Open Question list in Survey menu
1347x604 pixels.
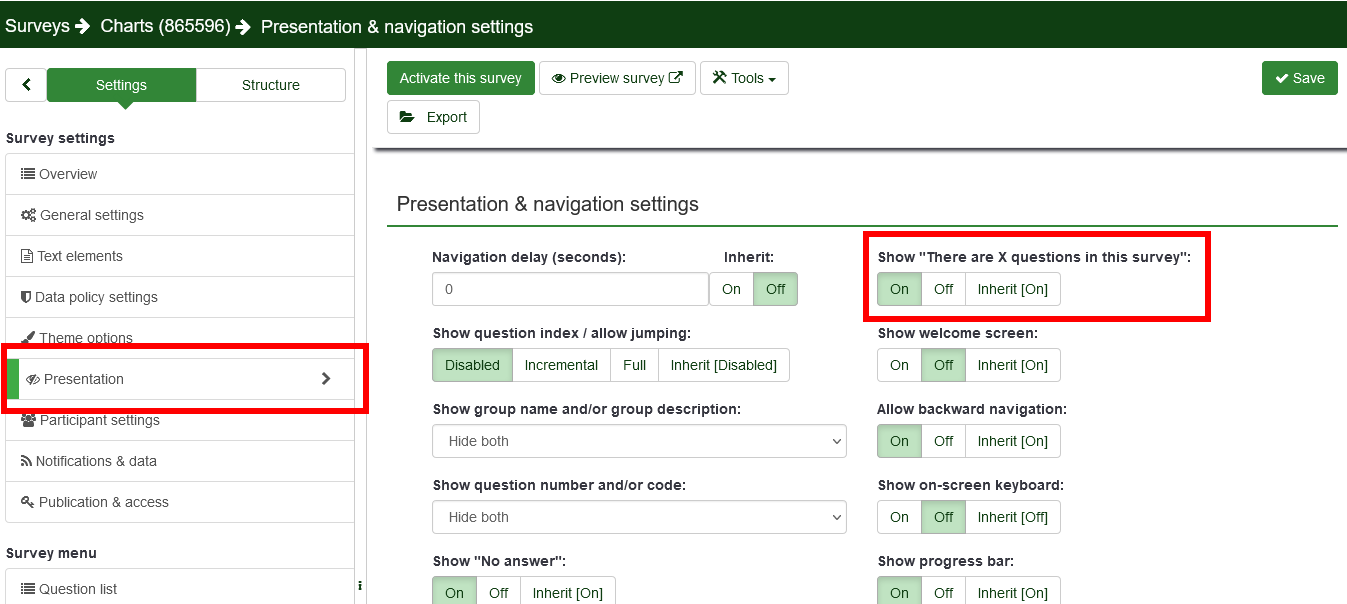pyautogui.click(x=78, y=589)
